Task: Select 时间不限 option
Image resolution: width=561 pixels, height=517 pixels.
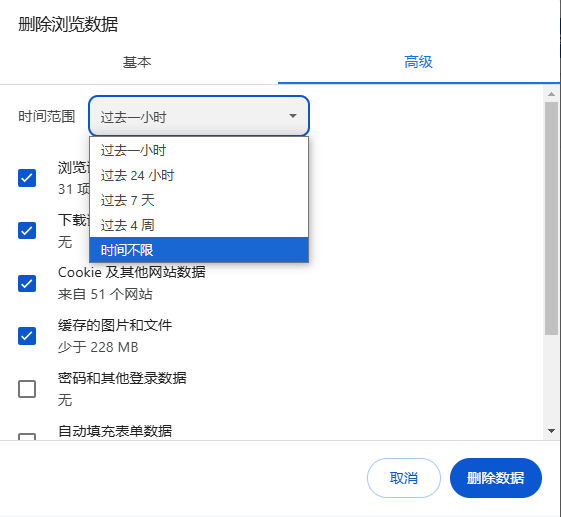Action: (x=199, y=250)
